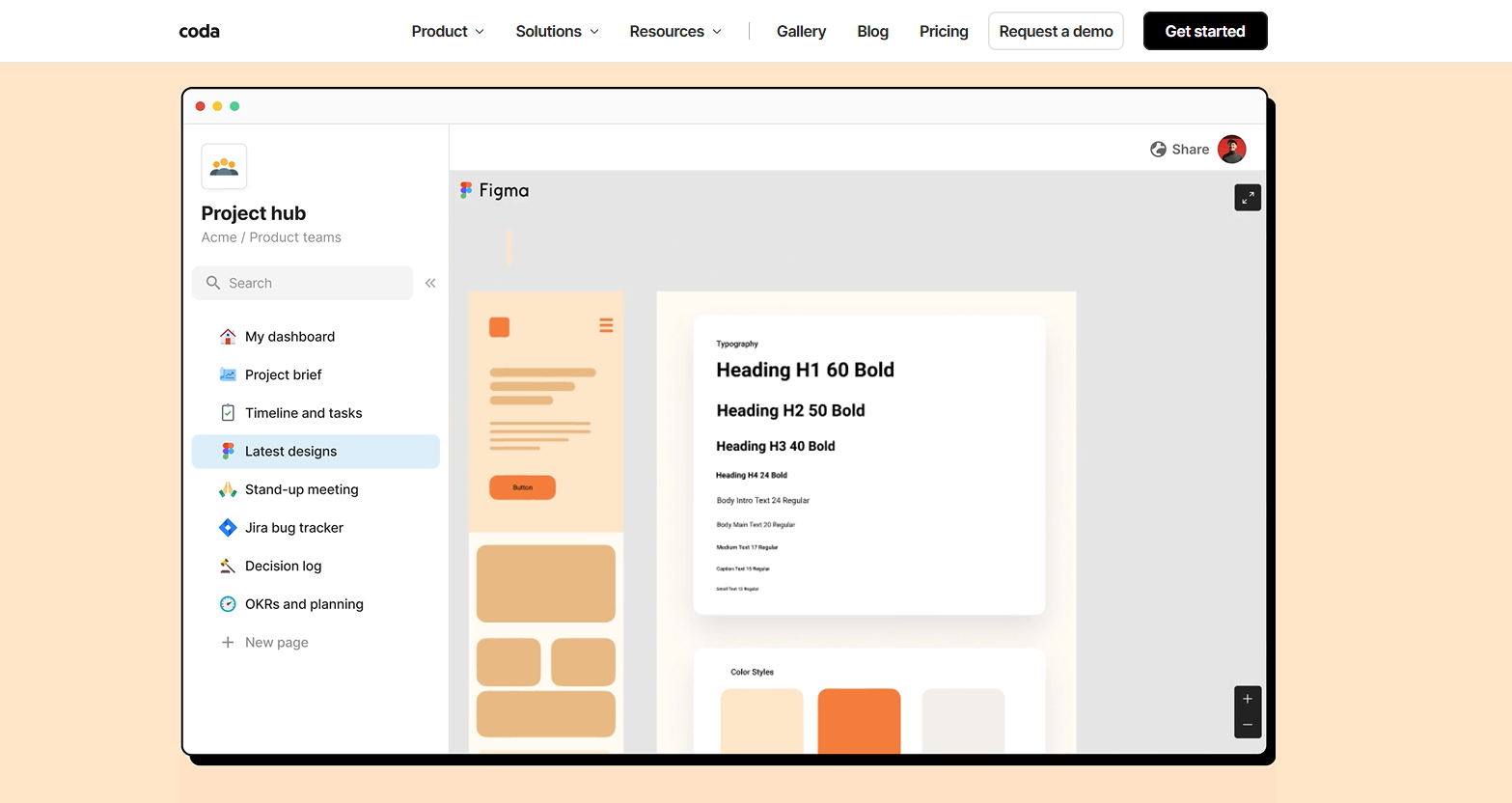The height and width of the screenshot is (803, 1512).
Task: Click the globe icon beside Share
Action: pyautogui.click(x=1158, y=149)
